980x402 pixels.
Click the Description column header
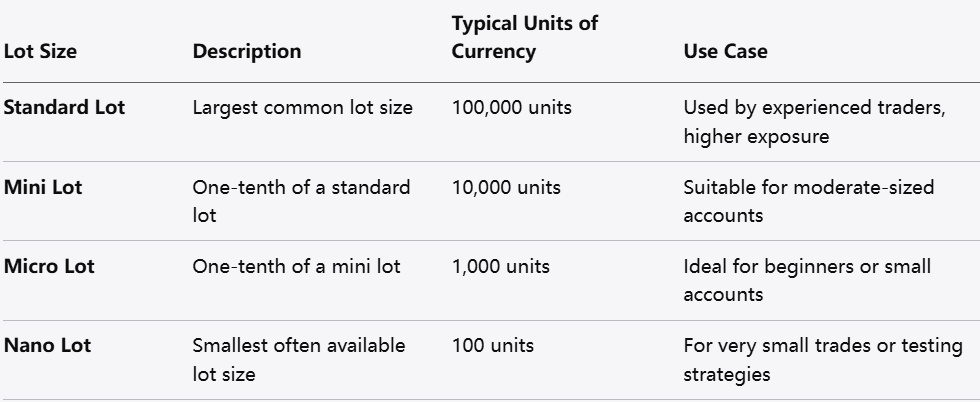tap(246, 51)
